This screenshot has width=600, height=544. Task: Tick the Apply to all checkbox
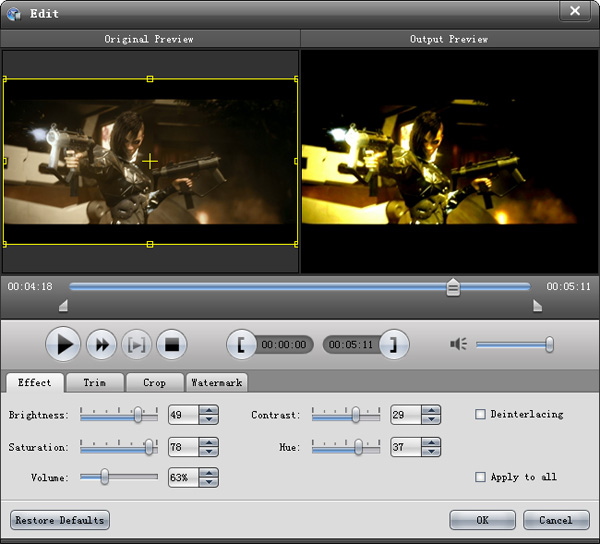pos(480,477)
